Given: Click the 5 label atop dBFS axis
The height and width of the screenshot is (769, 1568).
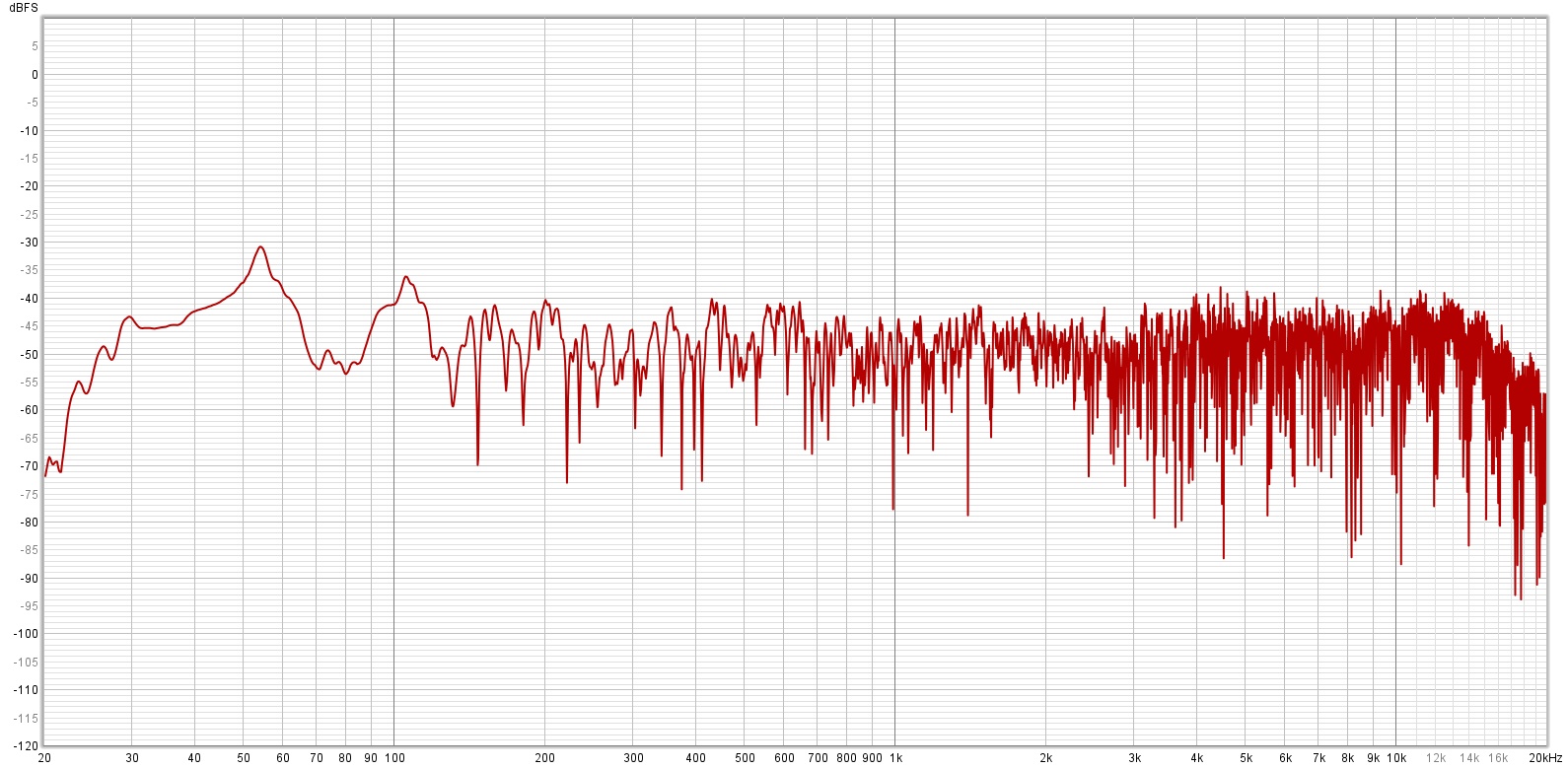Looking at the screenshot, I should [35, 46].
